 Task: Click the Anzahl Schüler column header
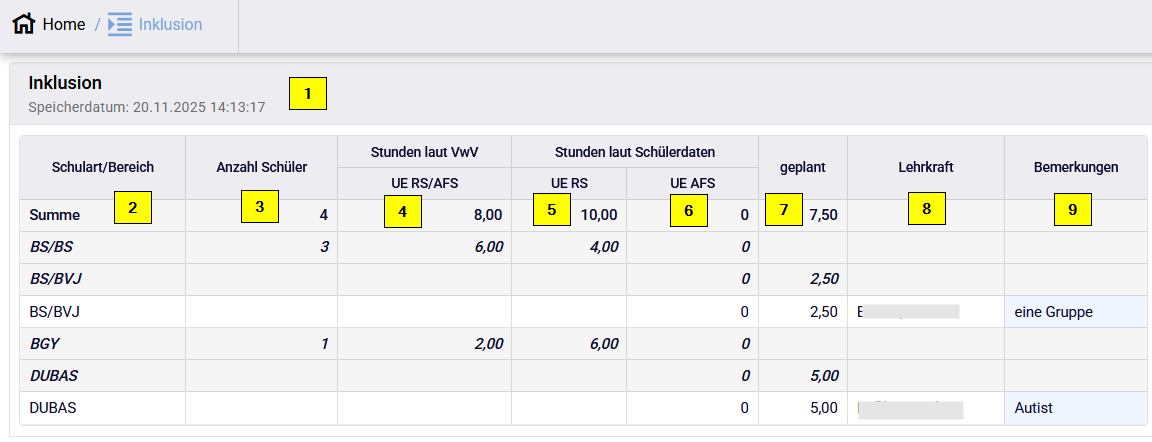point(261,167)
